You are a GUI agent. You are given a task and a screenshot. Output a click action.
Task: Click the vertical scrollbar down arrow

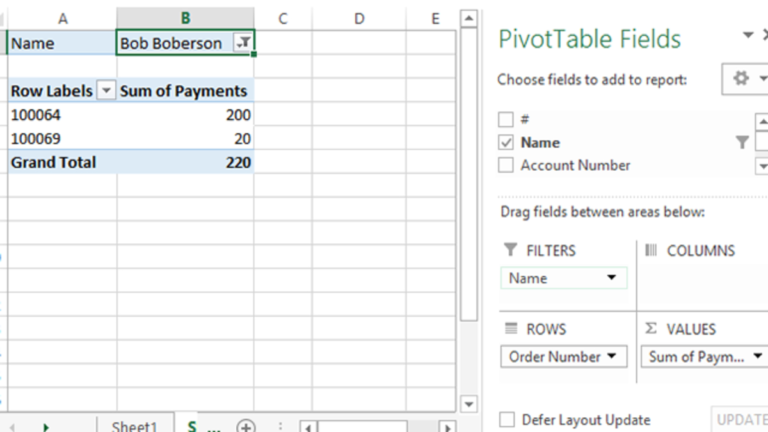pyautogui.click(x=468, y=404)
